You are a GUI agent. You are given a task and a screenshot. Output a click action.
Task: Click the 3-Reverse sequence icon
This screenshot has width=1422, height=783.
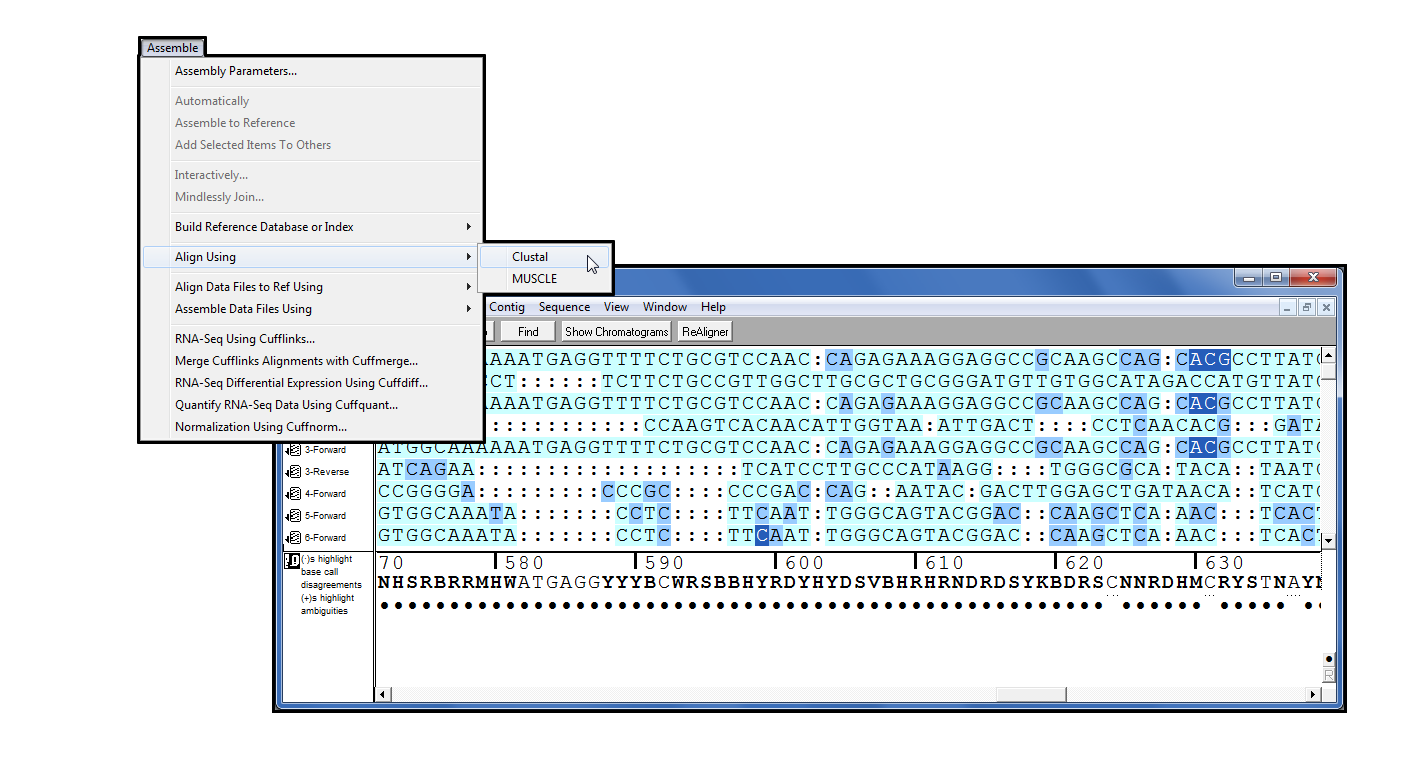click(295, 472)
